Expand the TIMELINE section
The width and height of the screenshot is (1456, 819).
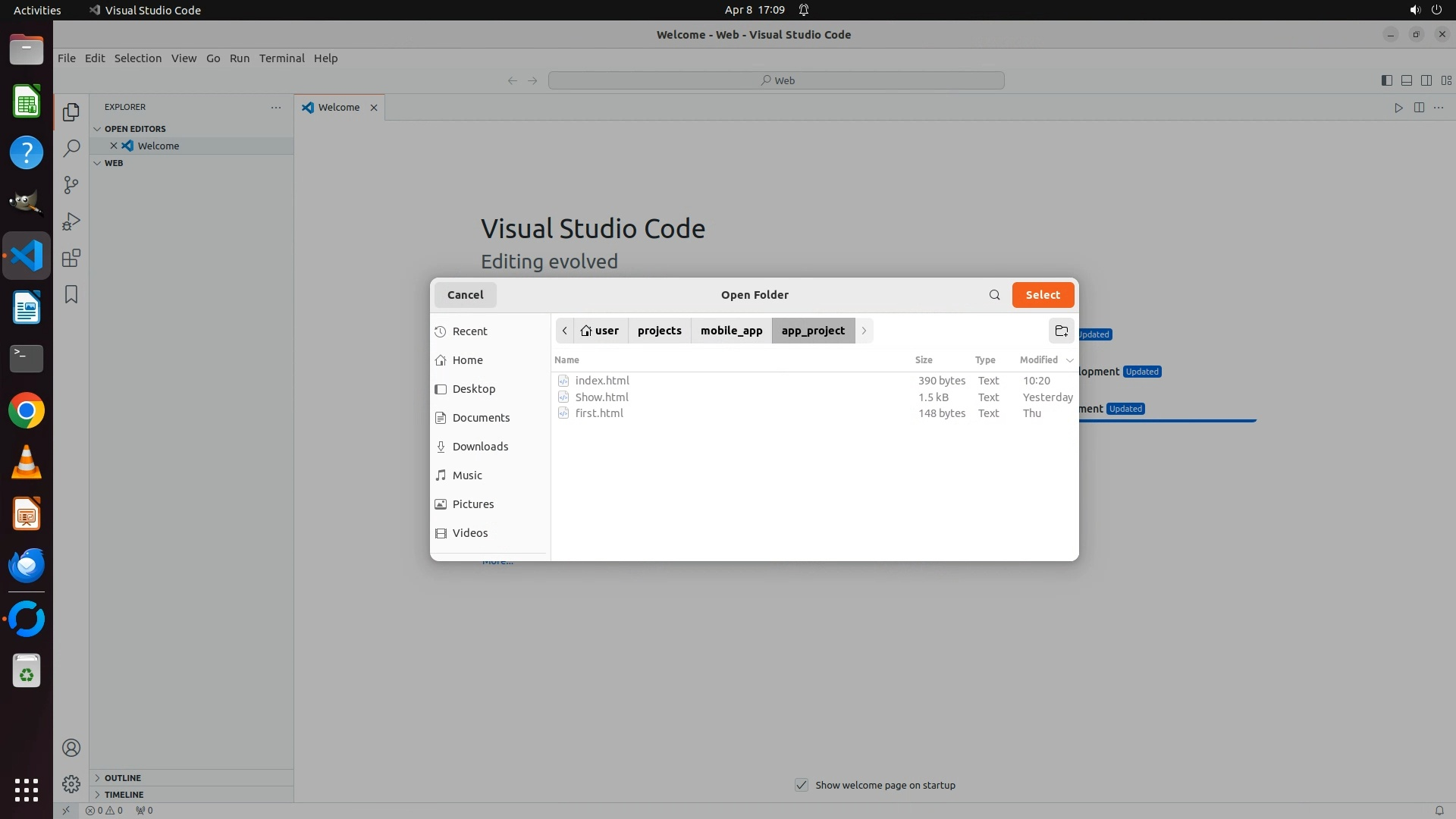tap(124, 795)
